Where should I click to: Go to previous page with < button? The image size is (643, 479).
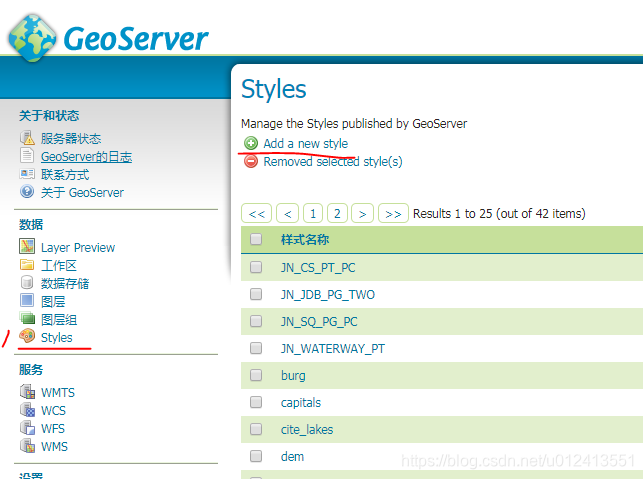(x=287, y=213)
